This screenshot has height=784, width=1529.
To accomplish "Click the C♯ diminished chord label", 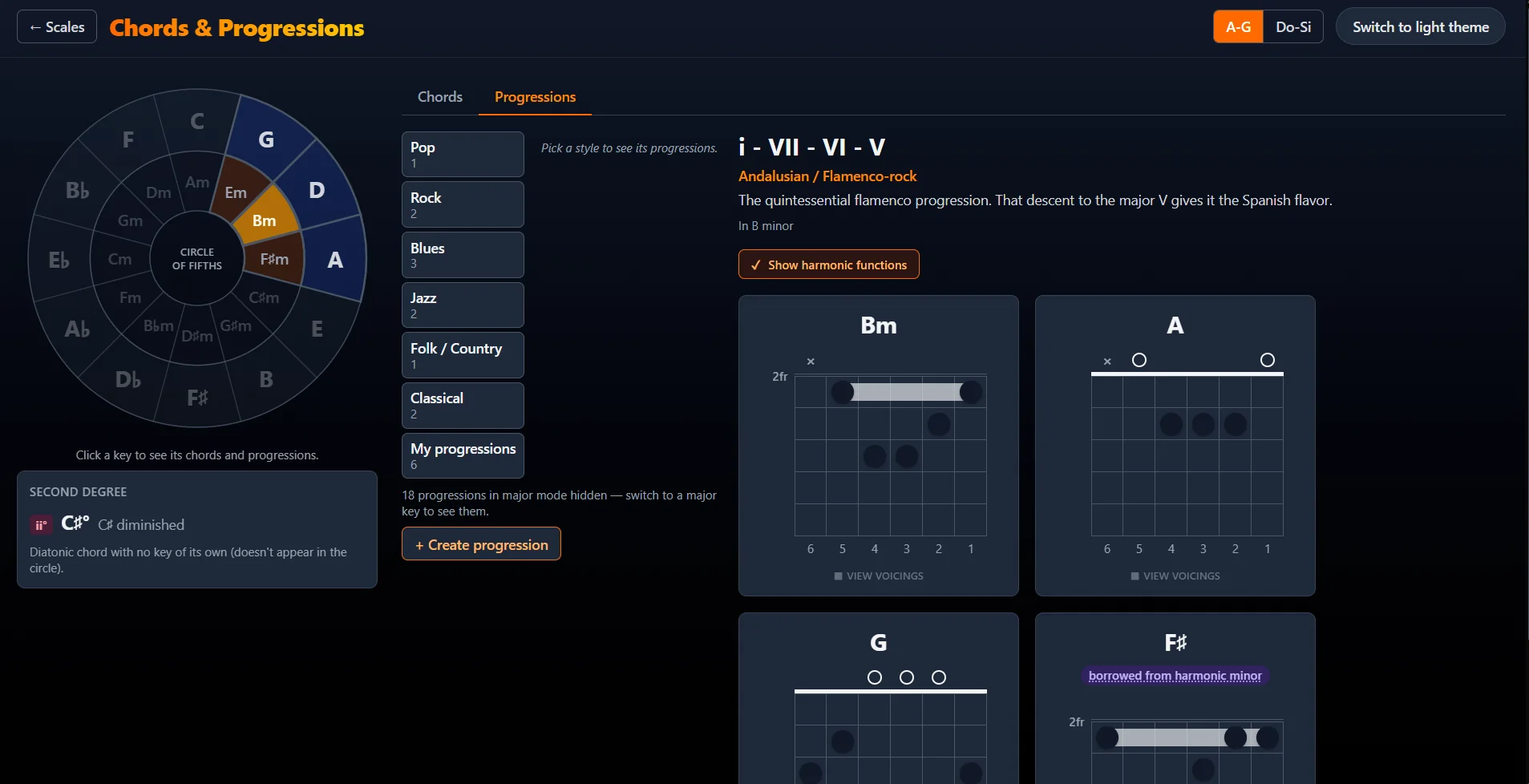I will click(x=141, y=524).
